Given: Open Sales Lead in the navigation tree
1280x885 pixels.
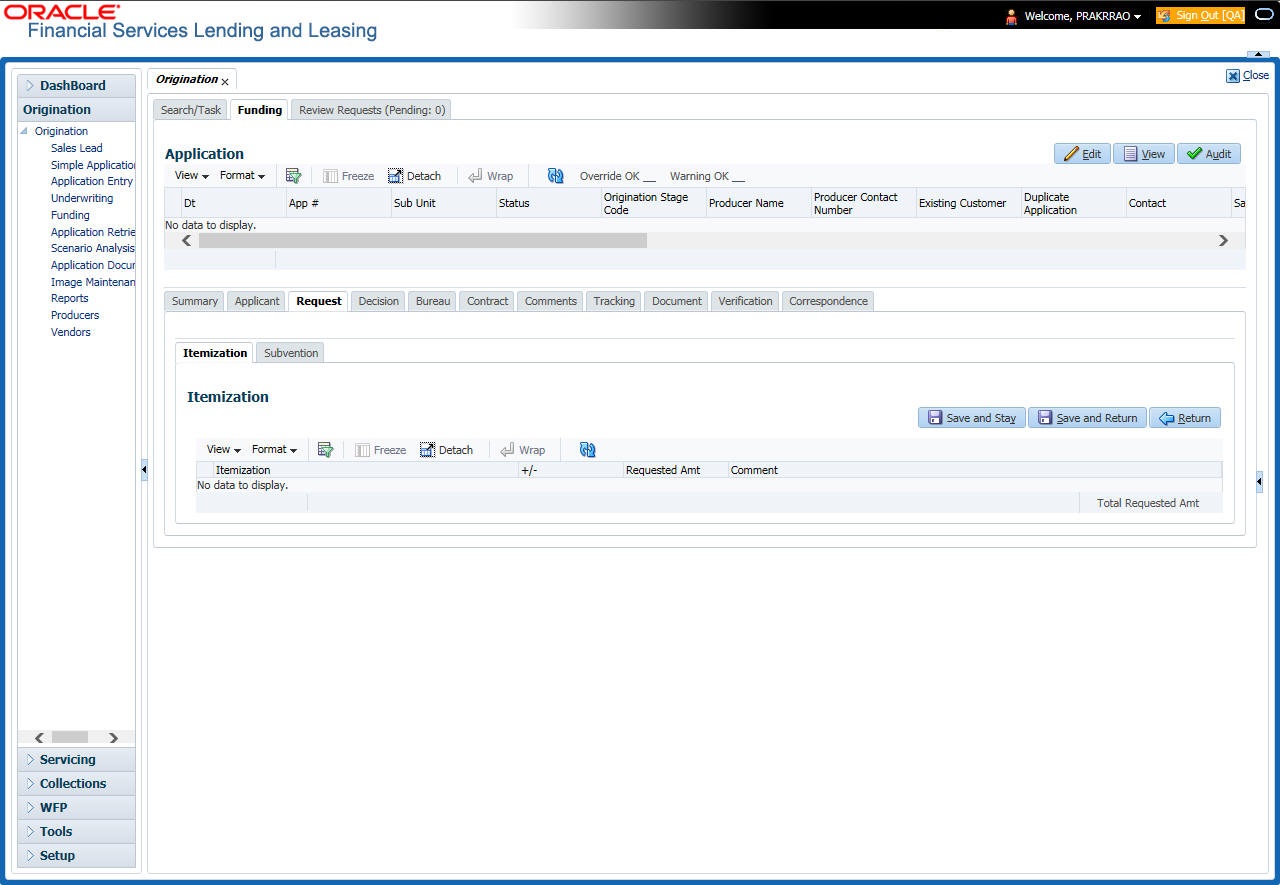Looking at the screenshot, I should point(77,148).
